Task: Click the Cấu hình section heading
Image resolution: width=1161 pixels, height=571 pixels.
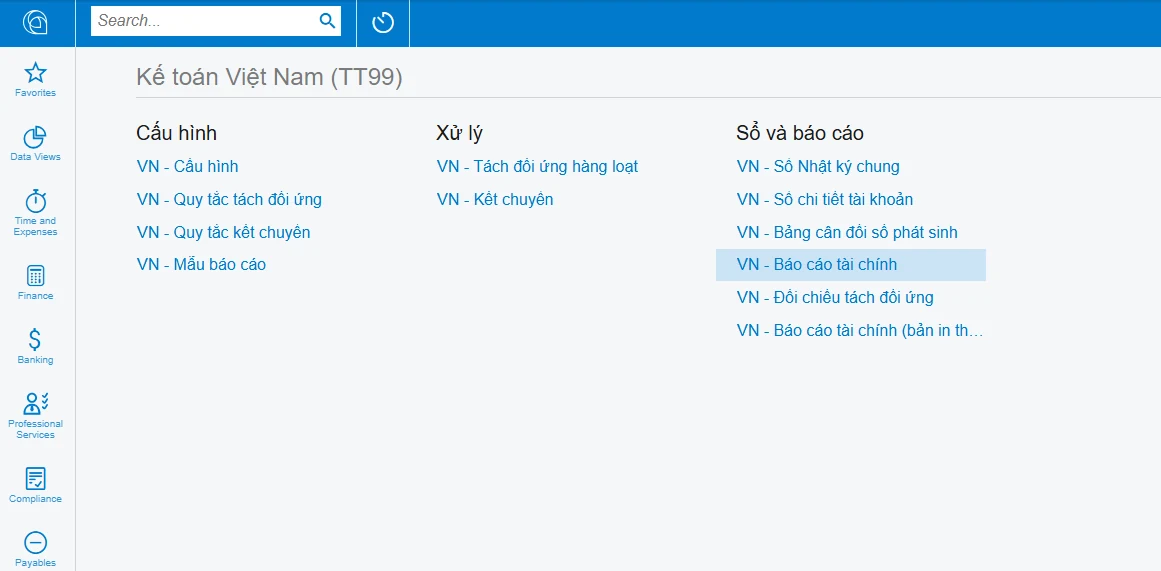Action: point(176,133)
